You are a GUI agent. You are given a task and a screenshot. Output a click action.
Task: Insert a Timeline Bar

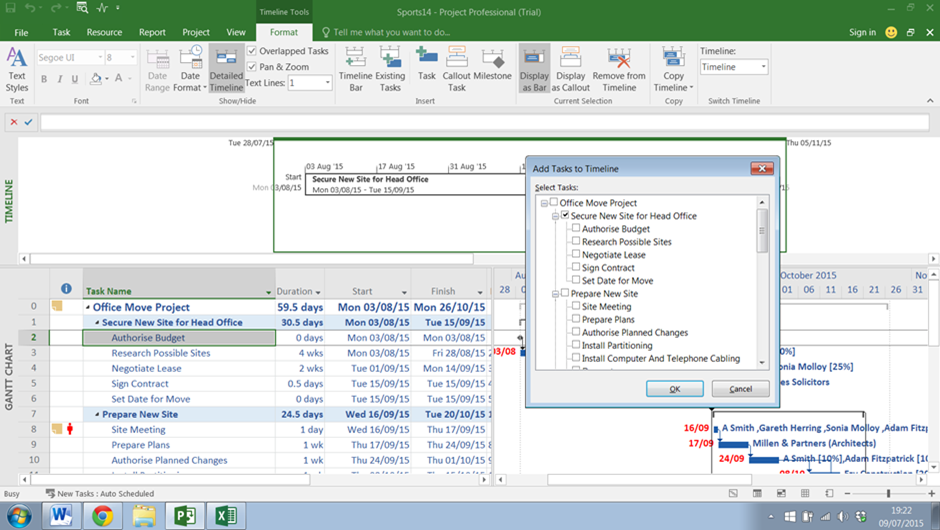(x=355, y=70)
